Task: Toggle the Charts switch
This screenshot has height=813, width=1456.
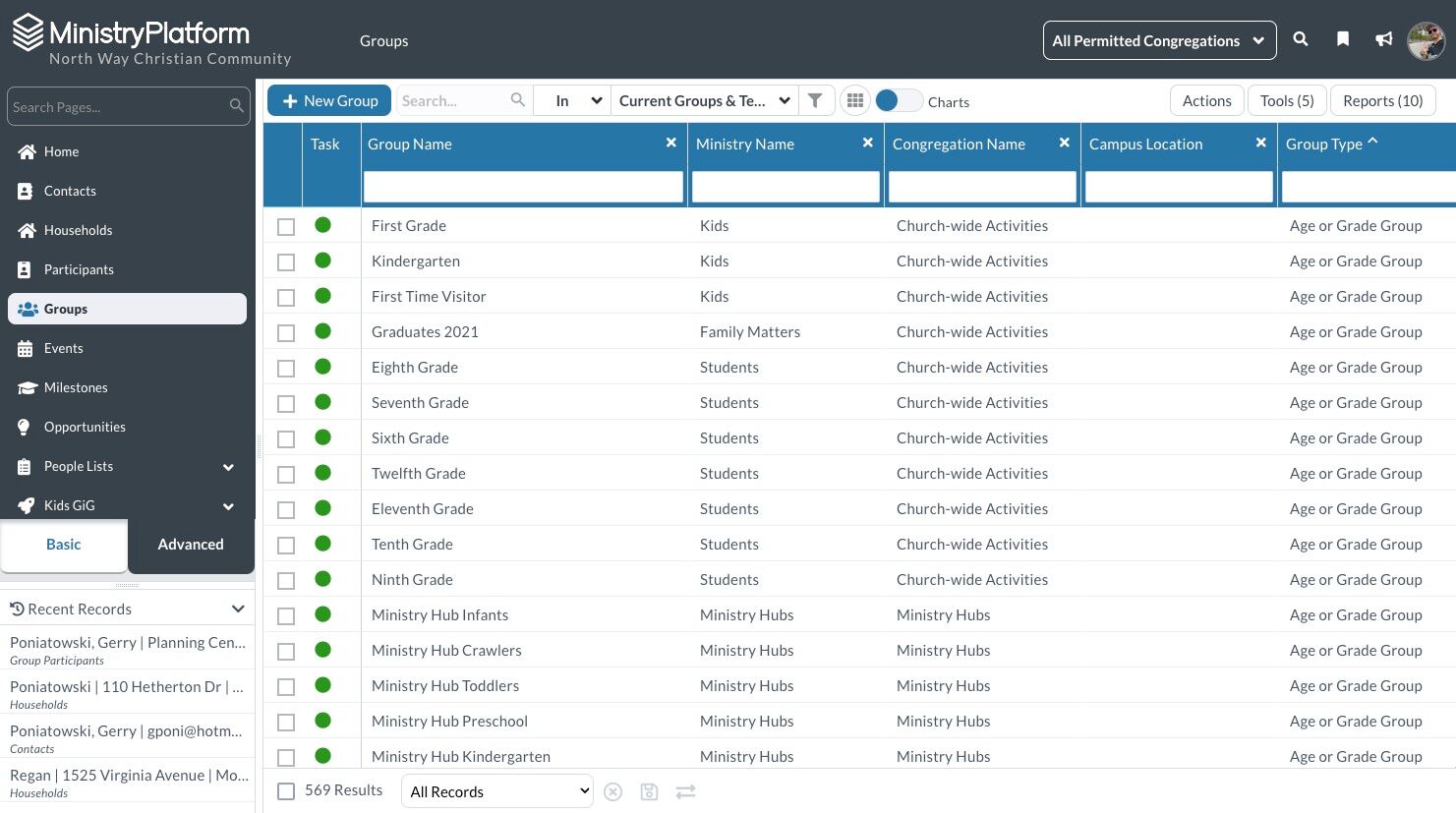Action: (899, 100)
